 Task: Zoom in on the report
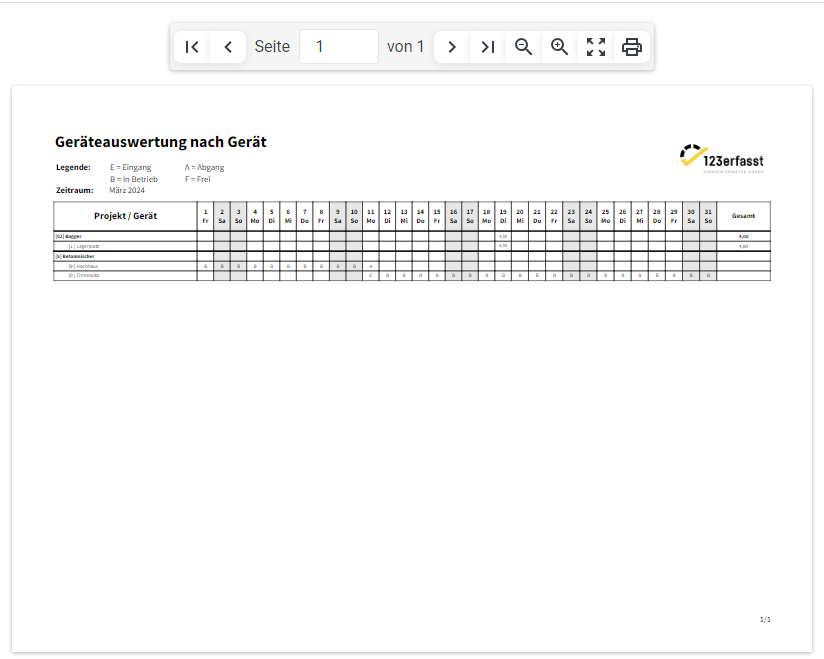559,47
